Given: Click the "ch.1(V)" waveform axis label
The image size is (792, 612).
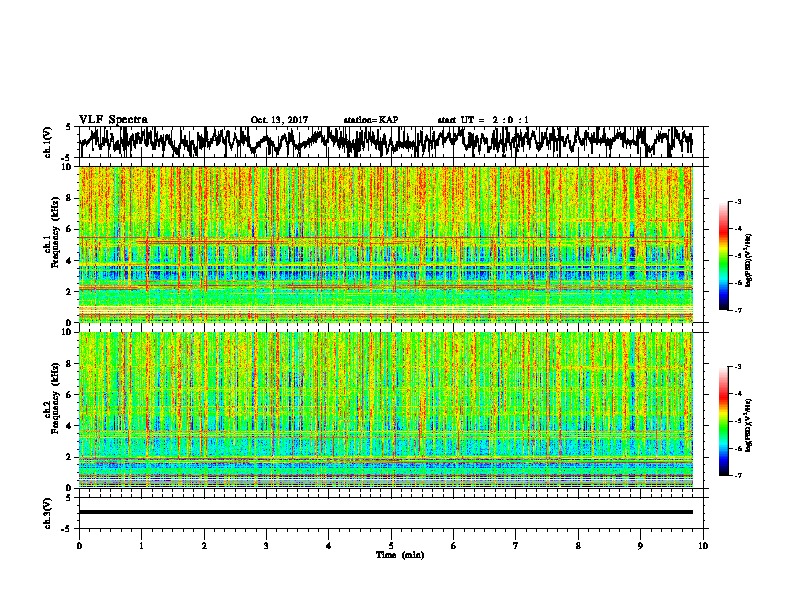Looking at the screenshot, I should 48,142.
